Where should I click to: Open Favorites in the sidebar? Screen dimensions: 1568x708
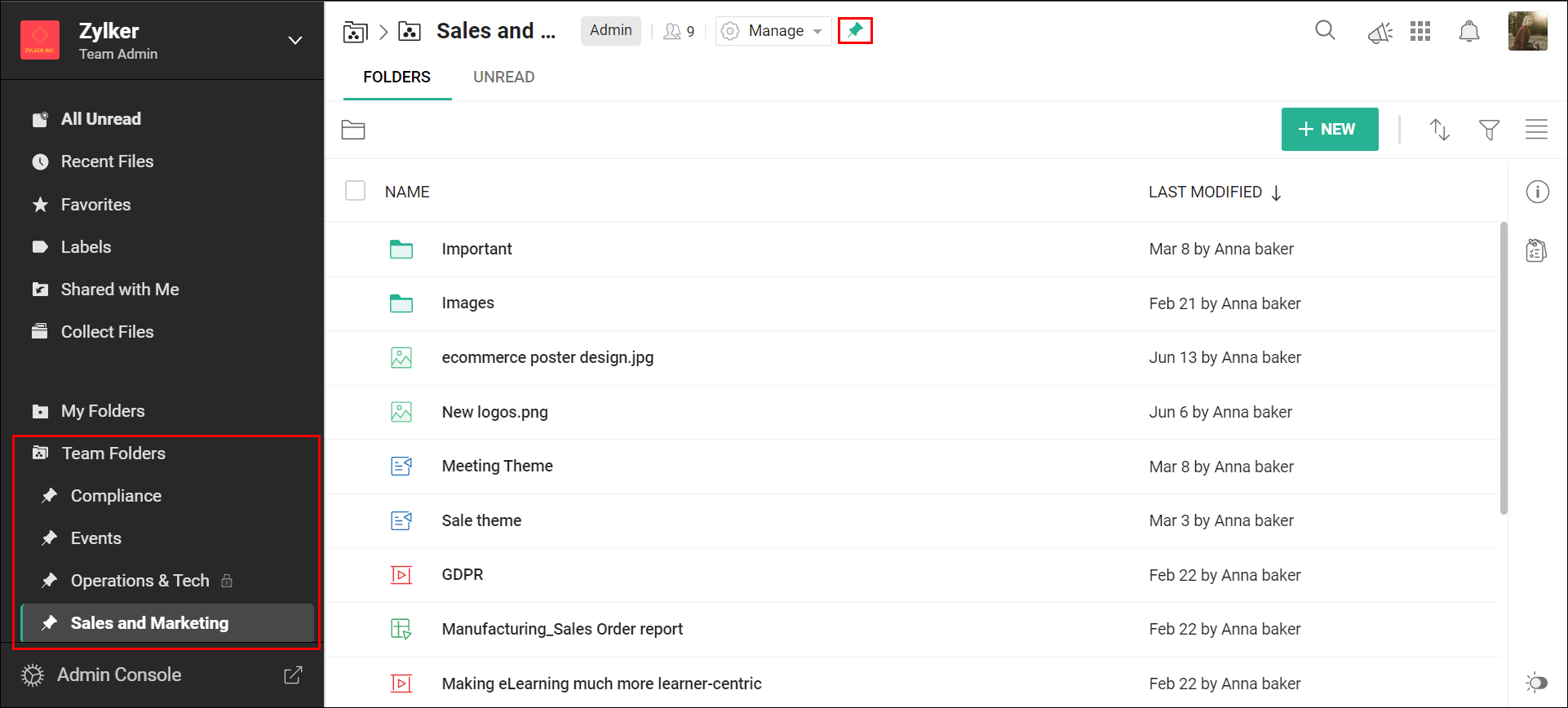[95, 205]
